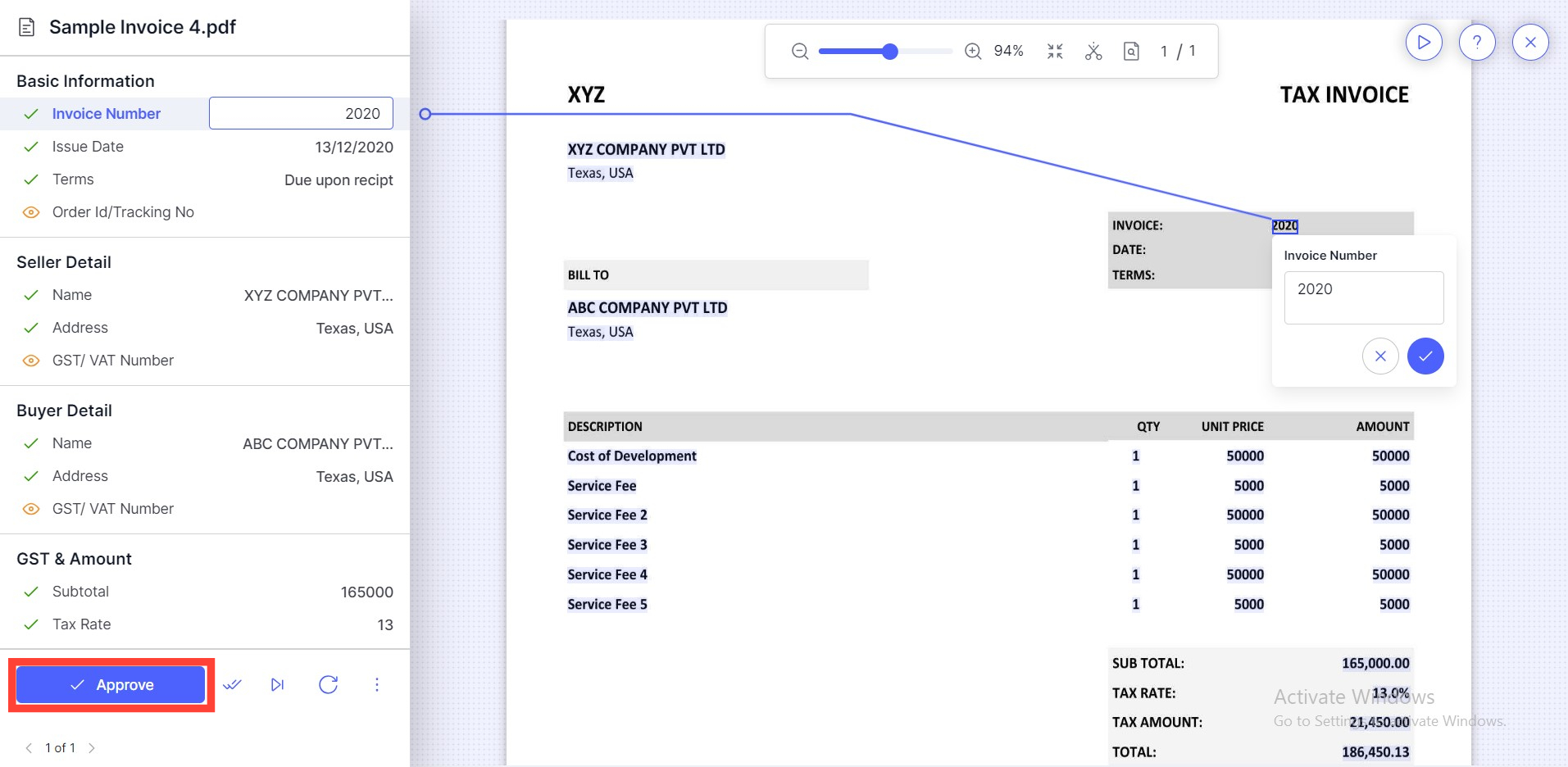The image size is (1568, 767).
Task: Go to the next document arrow
Action: click(92, 747)
